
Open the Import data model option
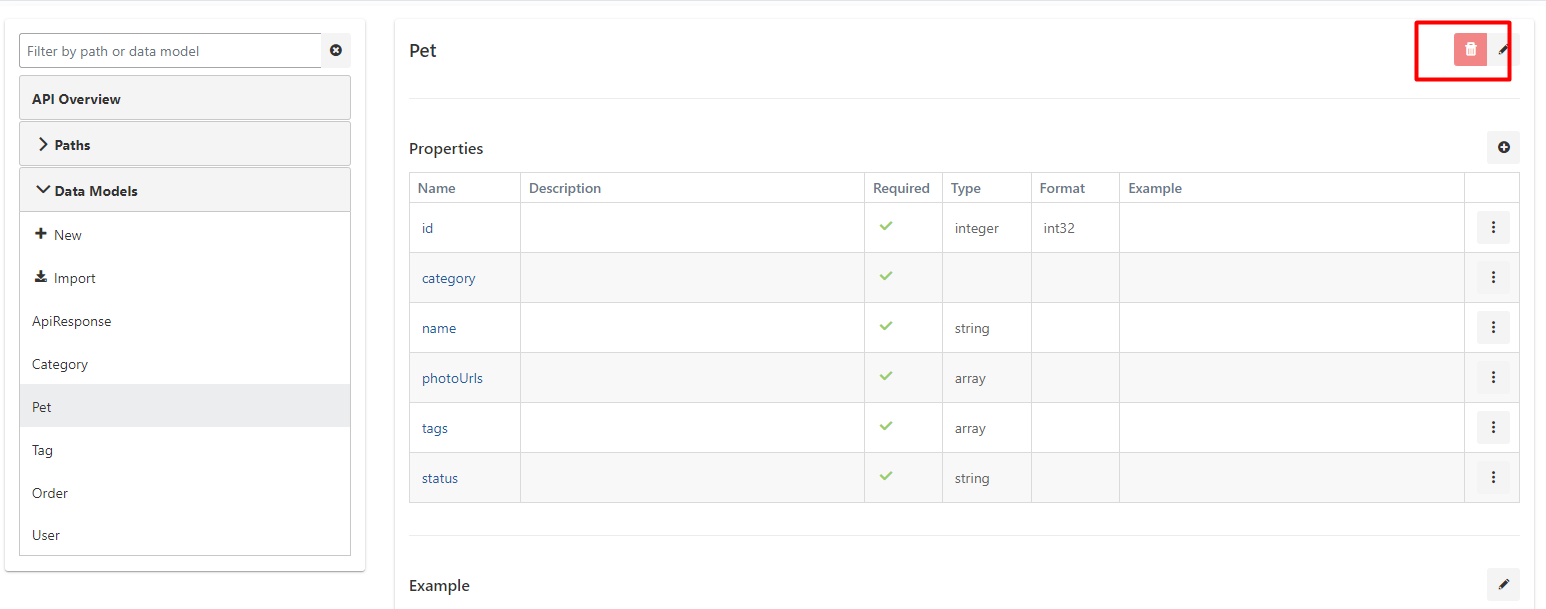73,277
